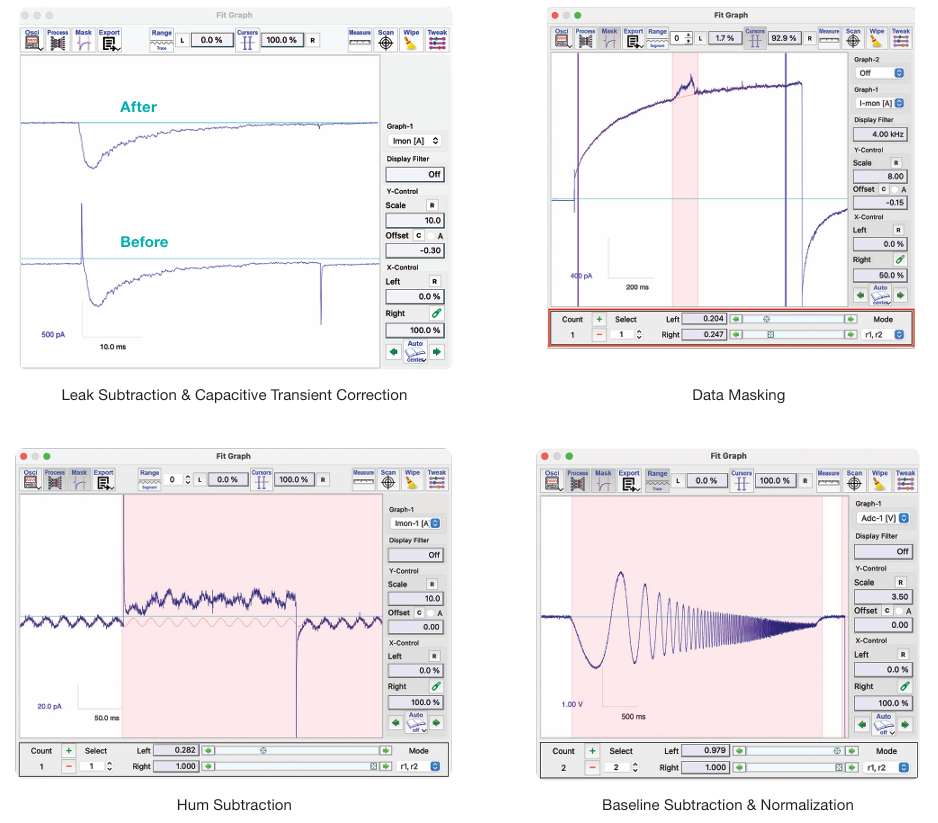Click Osci icon in Baseline Subtraction window
Viewport: 938px width, 823px height.
[552, 480]
